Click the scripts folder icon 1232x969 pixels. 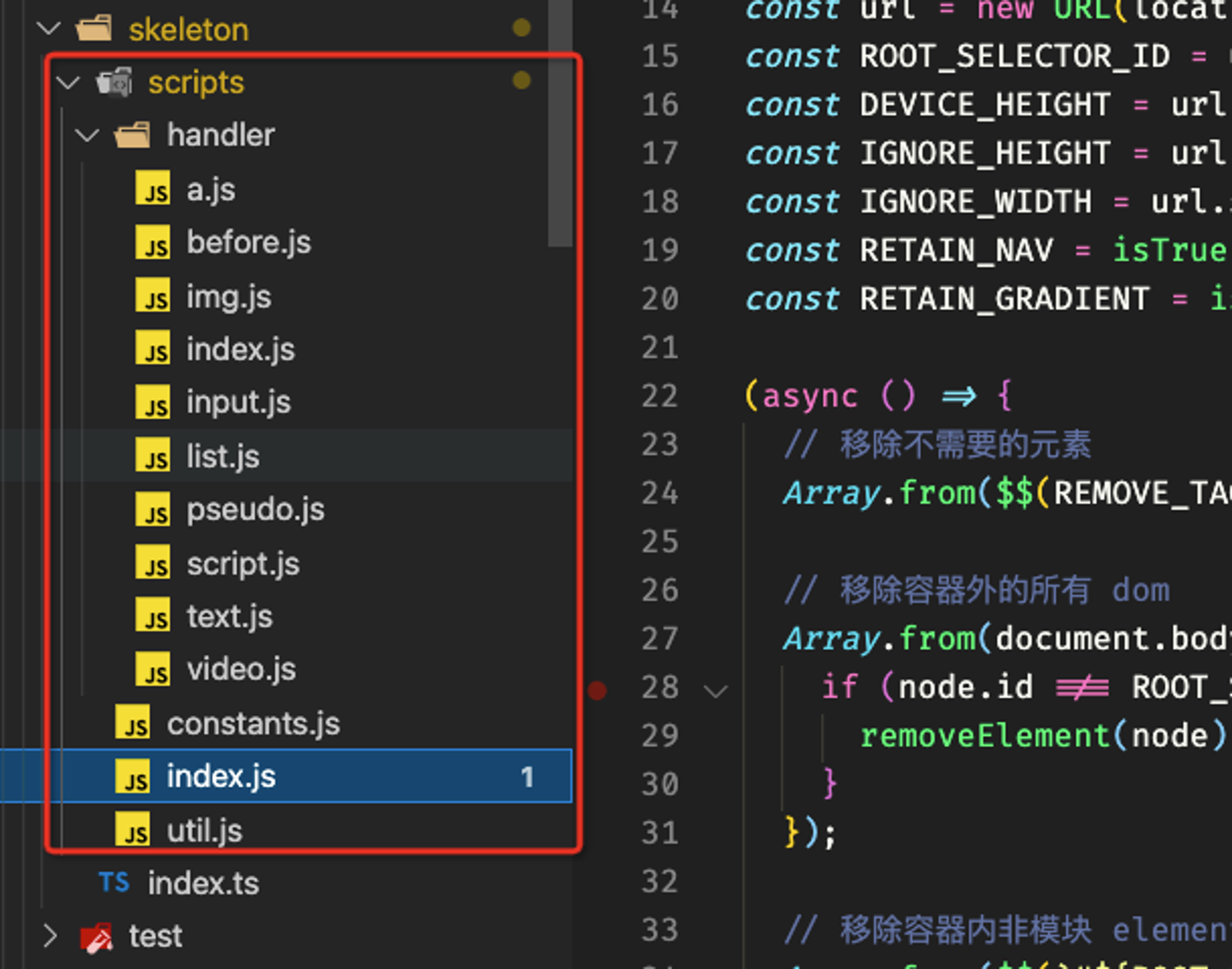(x=115, y=83)
